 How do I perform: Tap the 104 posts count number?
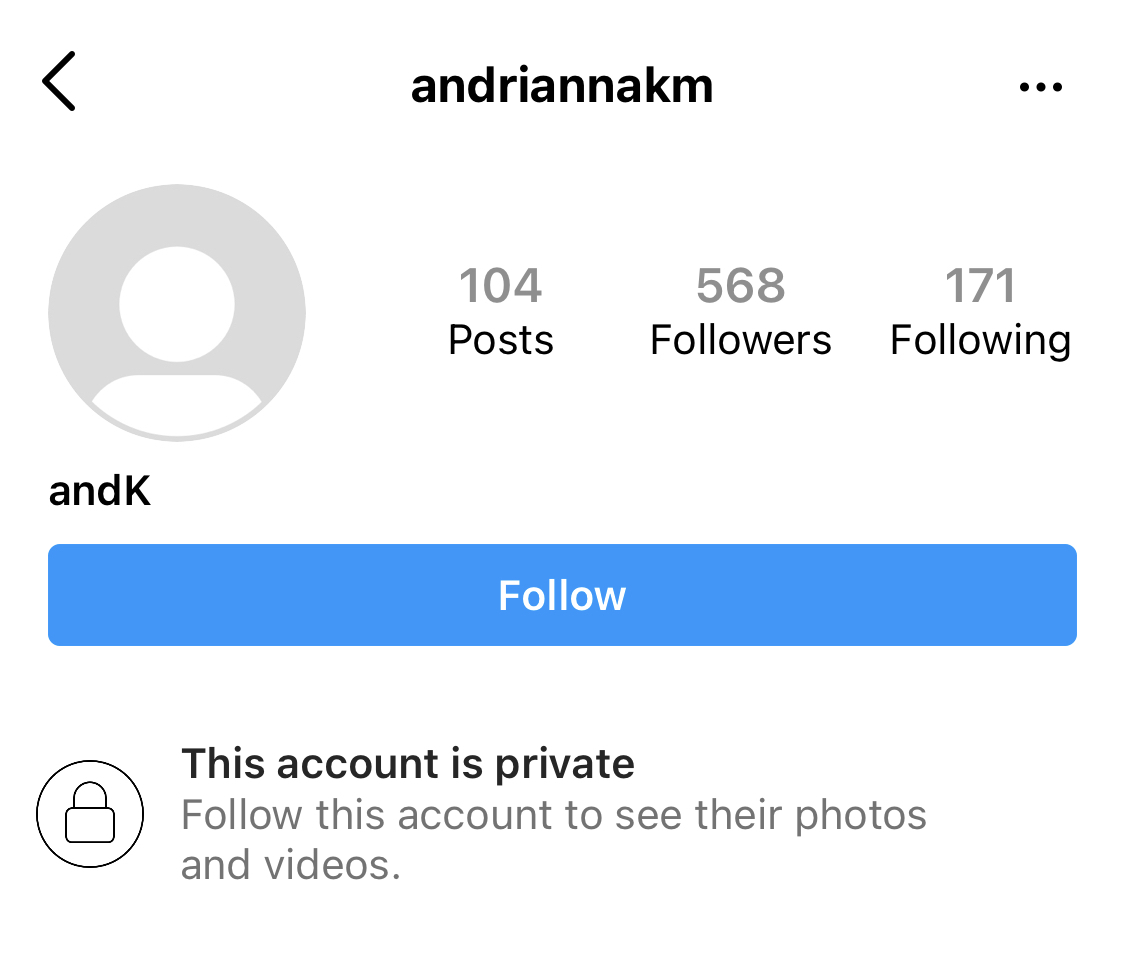point(500,286)
